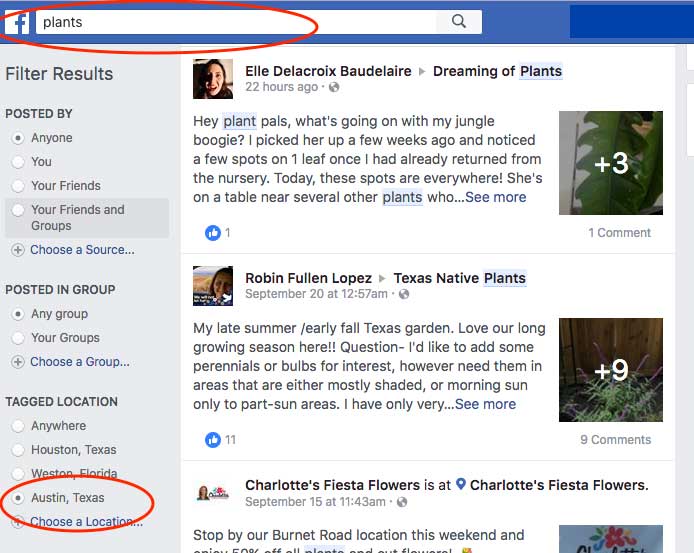Open the September 15 at 11:43am timestamp
The image size is (694, 553).
pos(316,502)
